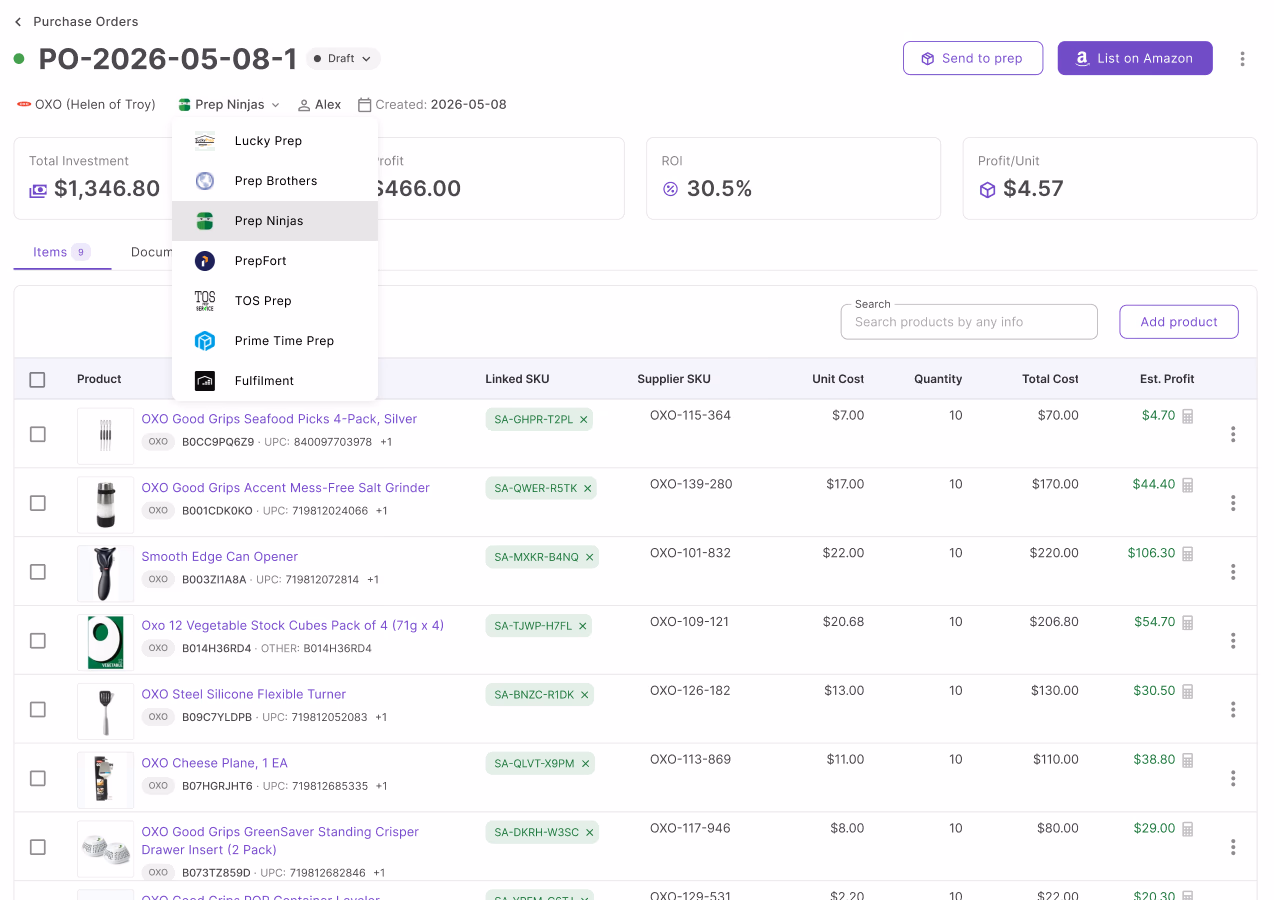Open row menu for Salt Grinder

click(x=1233, y=503)
